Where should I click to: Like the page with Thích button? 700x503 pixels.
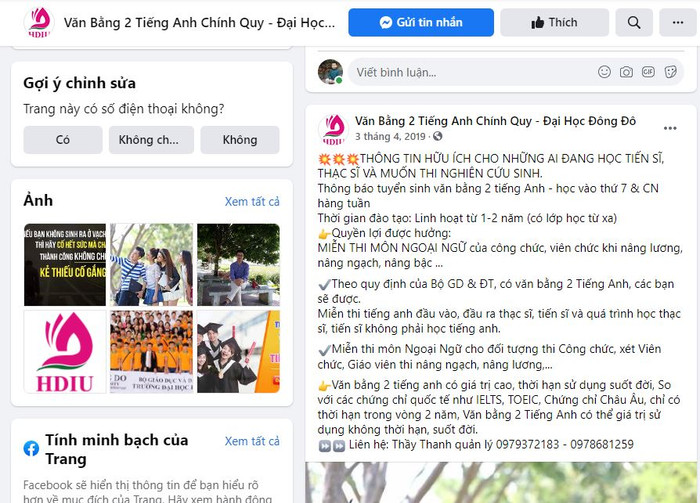(554, 22)
